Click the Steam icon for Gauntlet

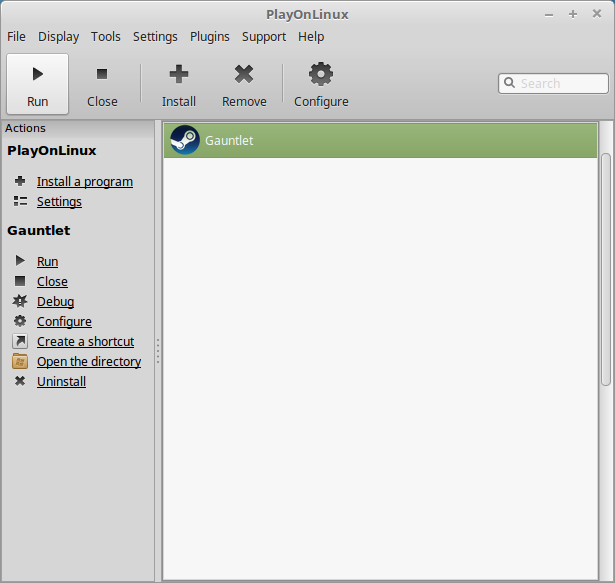185,140
